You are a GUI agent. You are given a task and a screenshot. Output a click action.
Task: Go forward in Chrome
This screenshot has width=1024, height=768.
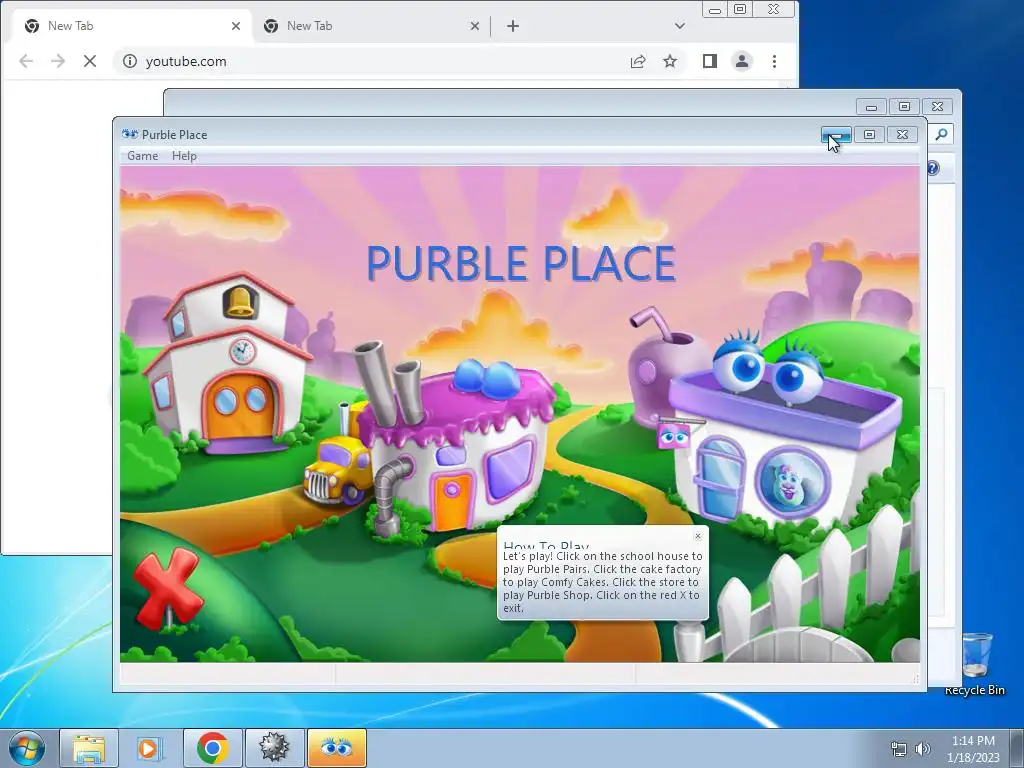tap(58, 61)
